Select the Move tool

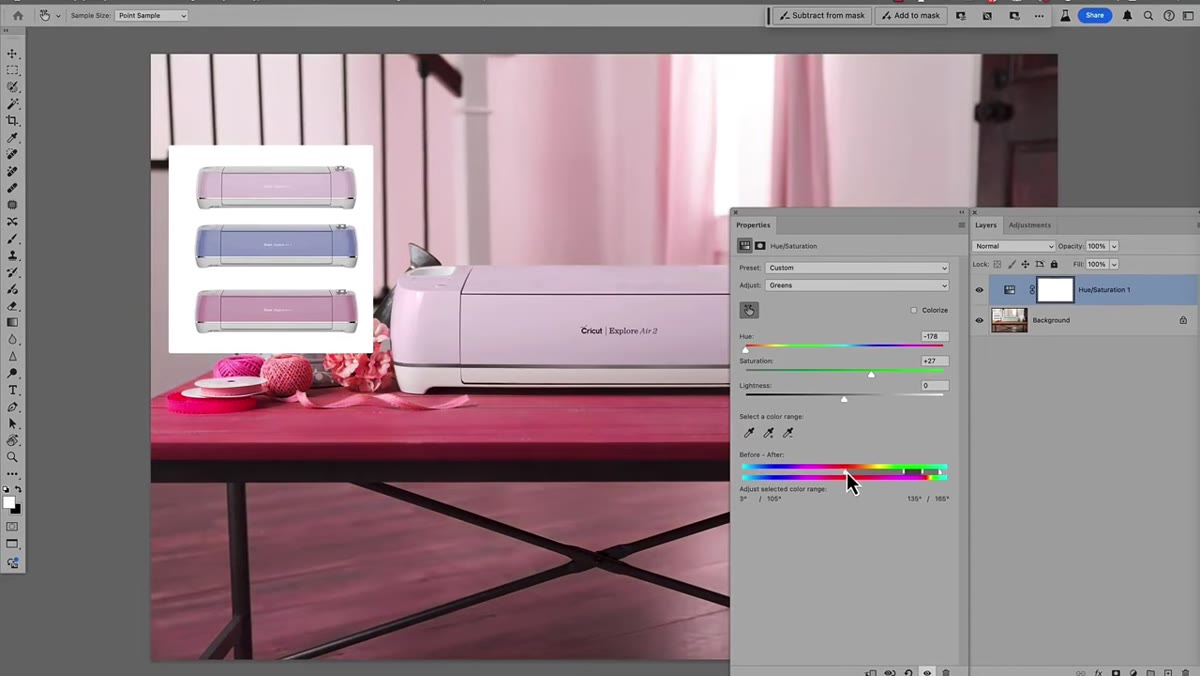pyautogui.click(x=12, y=54)
